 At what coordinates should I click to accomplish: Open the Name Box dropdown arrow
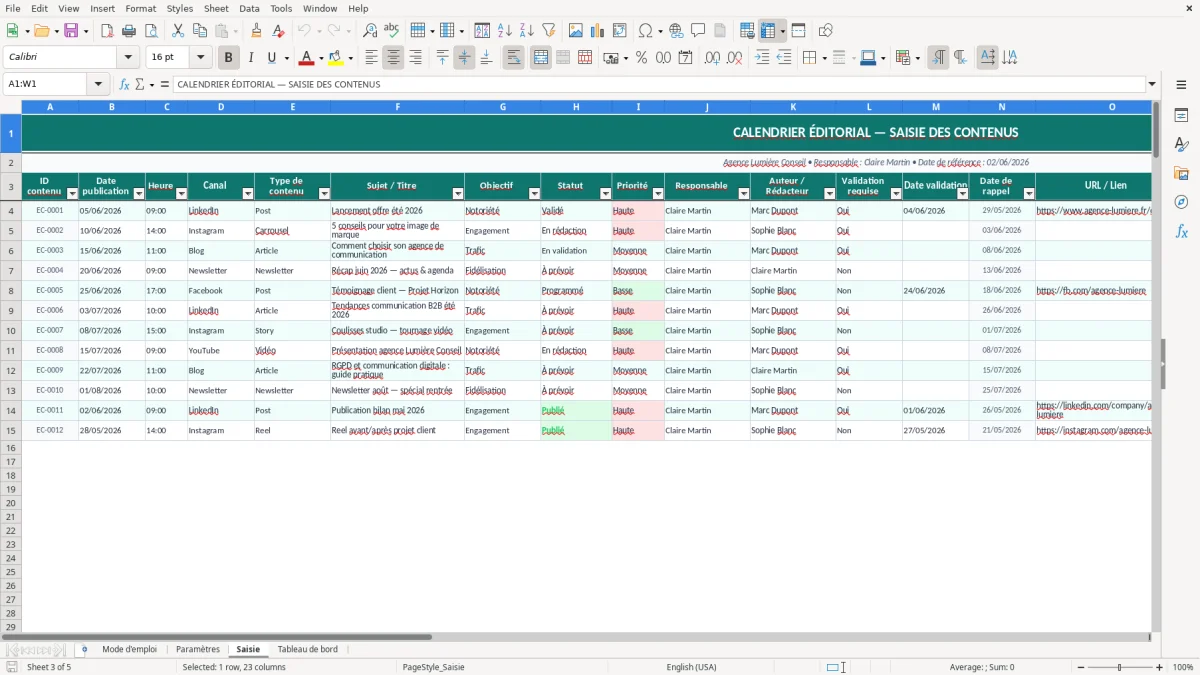tap(98, 85)
